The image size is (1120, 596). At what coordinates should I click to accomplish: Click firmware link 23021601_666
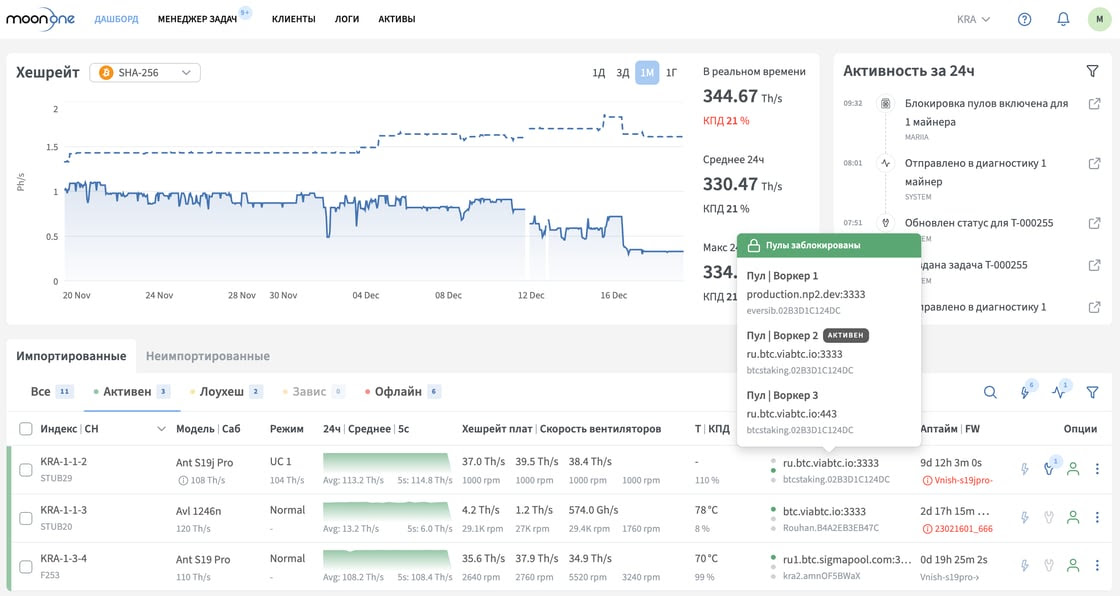click(x=963, y=529)
